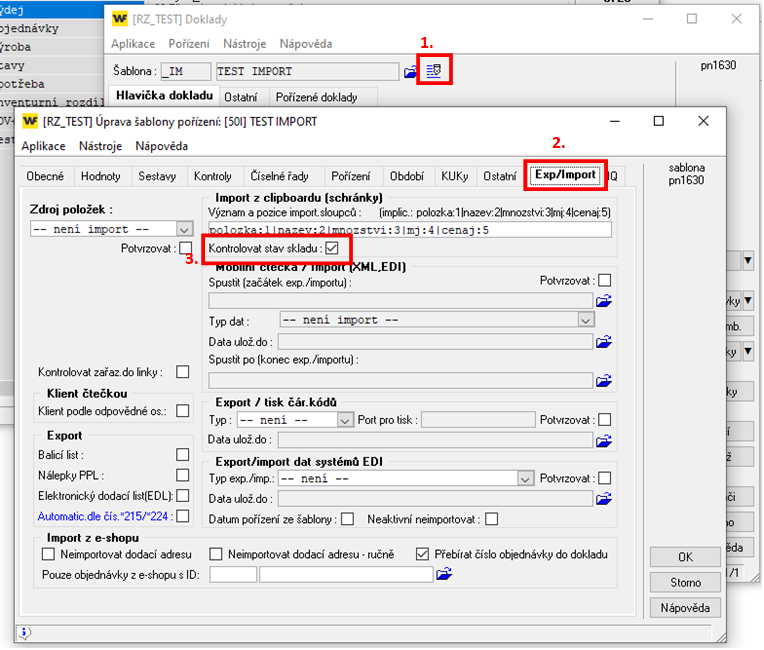This screenshot has width=764, height=650.
Task: Uncheck Přebírat číslo objednávky do dokladu
Action: click(x=422, y=554)
